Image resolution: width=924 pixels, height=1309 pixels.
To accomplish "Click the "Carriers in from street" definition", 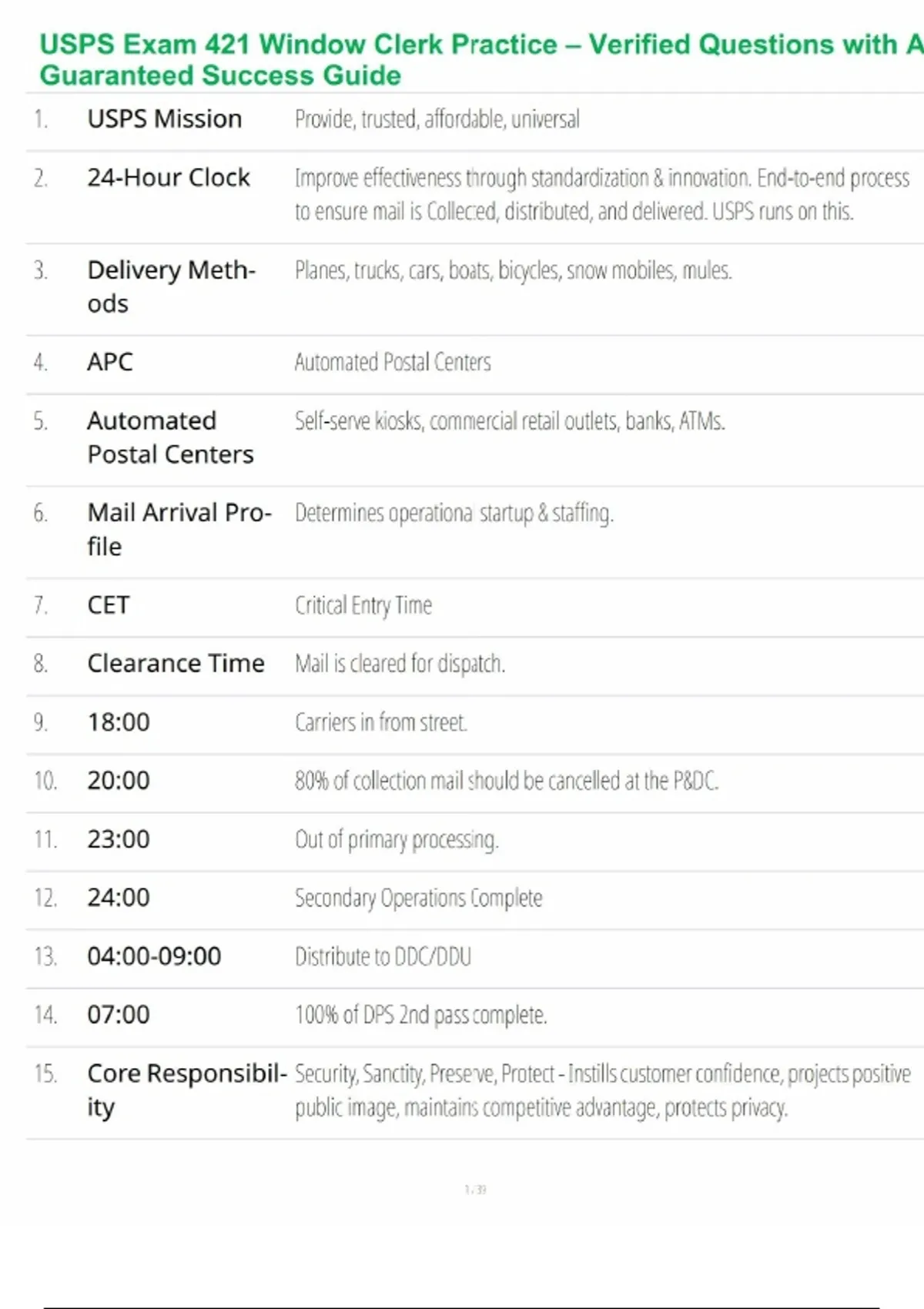I will [381, 722].
